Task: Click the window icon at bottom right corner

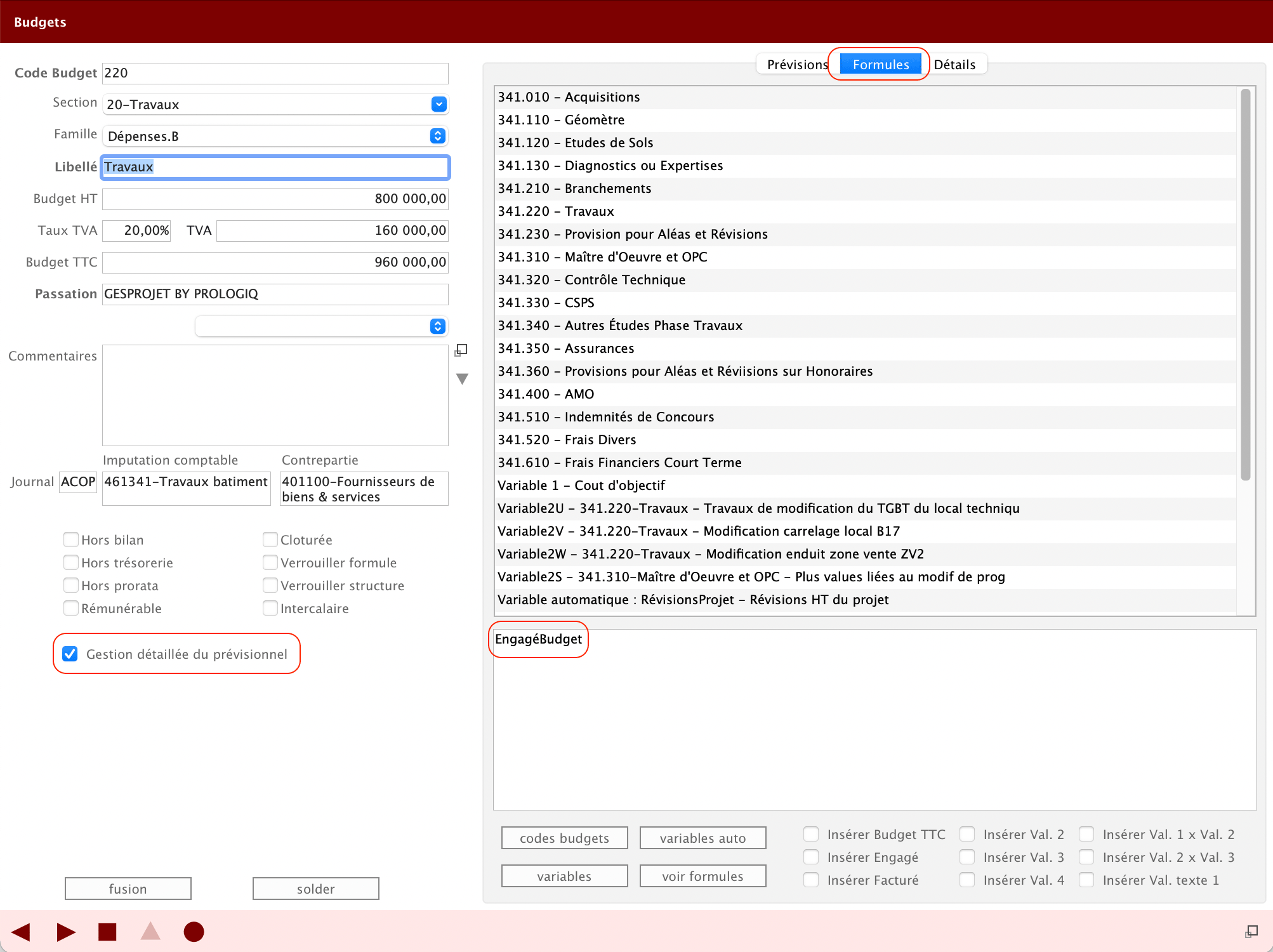Action: 1251,931
